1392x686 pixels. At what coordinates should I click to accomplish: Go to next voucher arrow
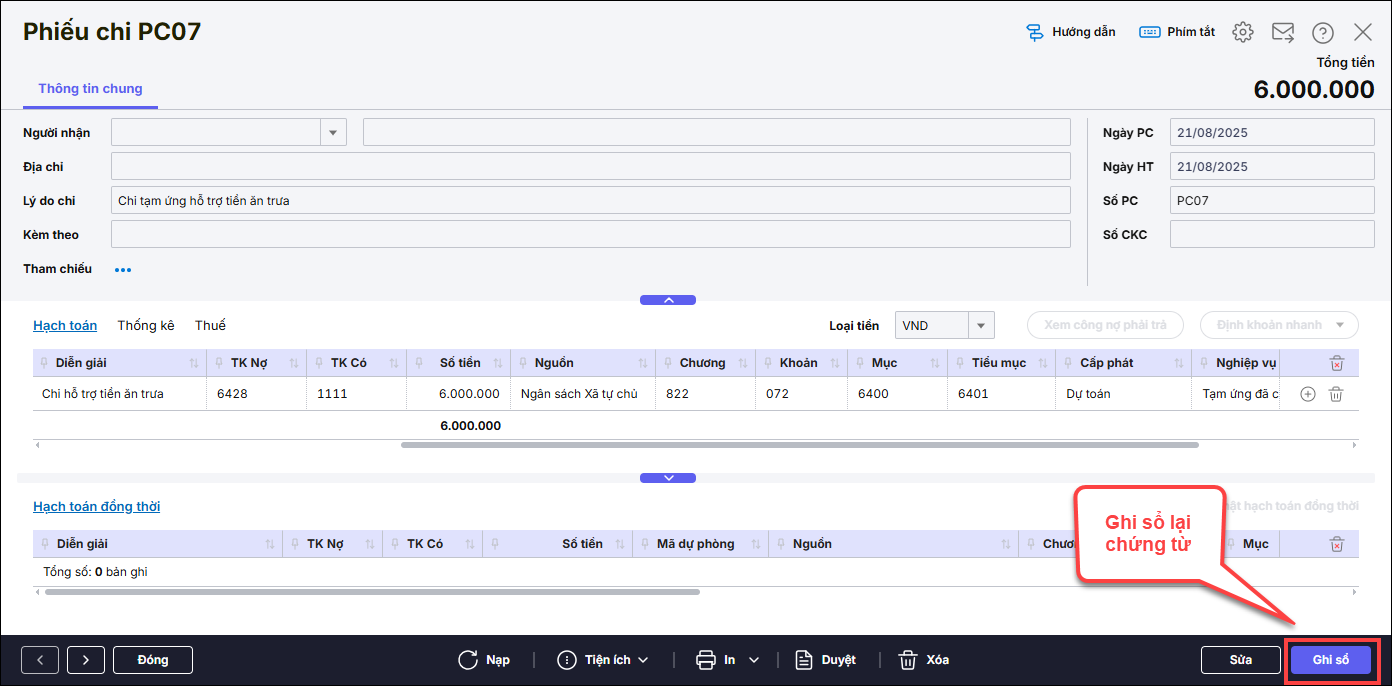[86, 660]
